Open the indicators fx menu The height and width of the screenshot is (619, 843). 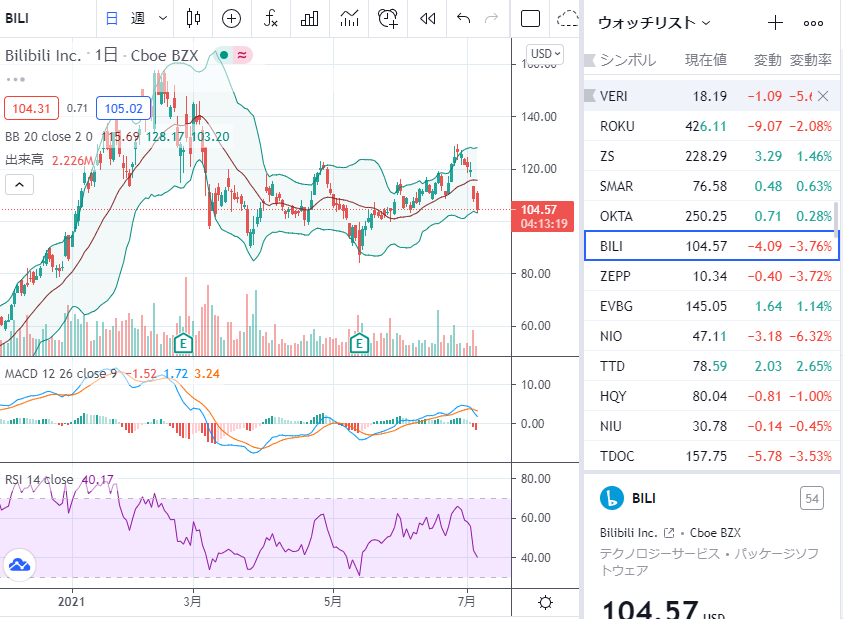point(270,19)
